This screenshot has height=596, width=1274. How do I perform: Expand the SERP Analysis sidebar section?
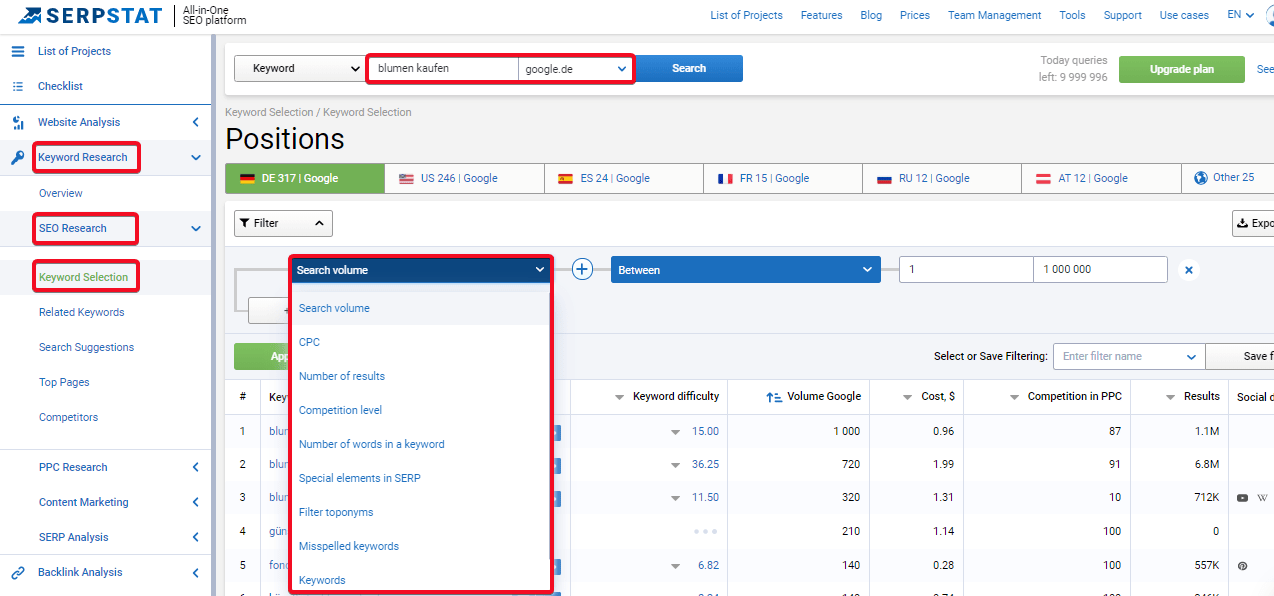coord(196,537)
